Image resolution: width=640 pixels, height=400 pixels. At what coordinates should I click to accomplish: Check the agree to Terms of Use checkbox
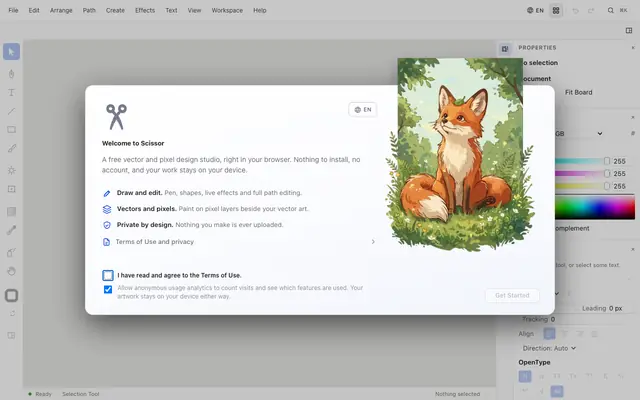pos(108,276)
